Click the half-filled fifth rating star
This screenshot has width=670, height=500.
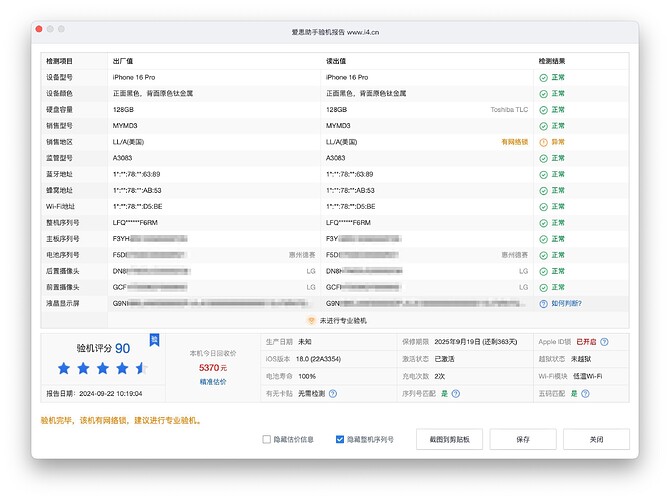click(141, 368)
